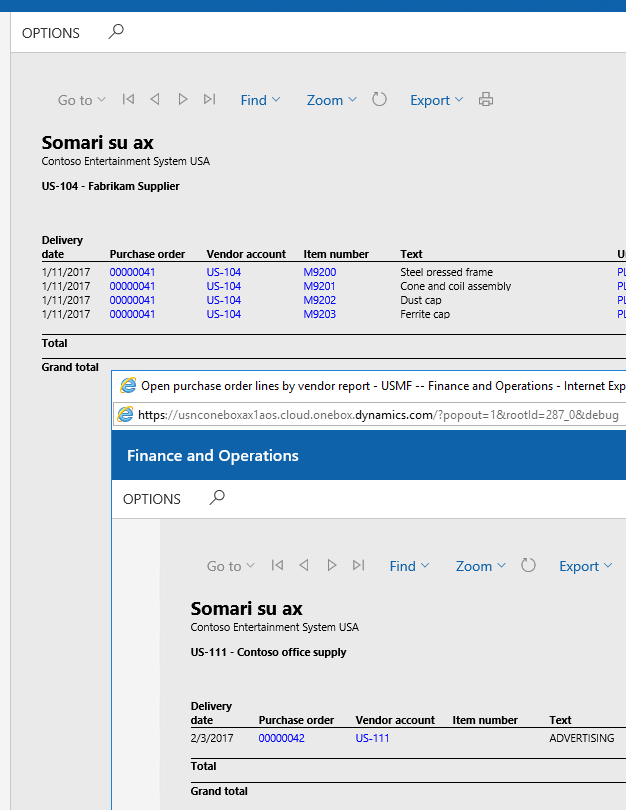The height and width of the screenshot is (810, 626).
Task: Open vendor US-104 on the Dust cap row
Action: tap(224, 300)
